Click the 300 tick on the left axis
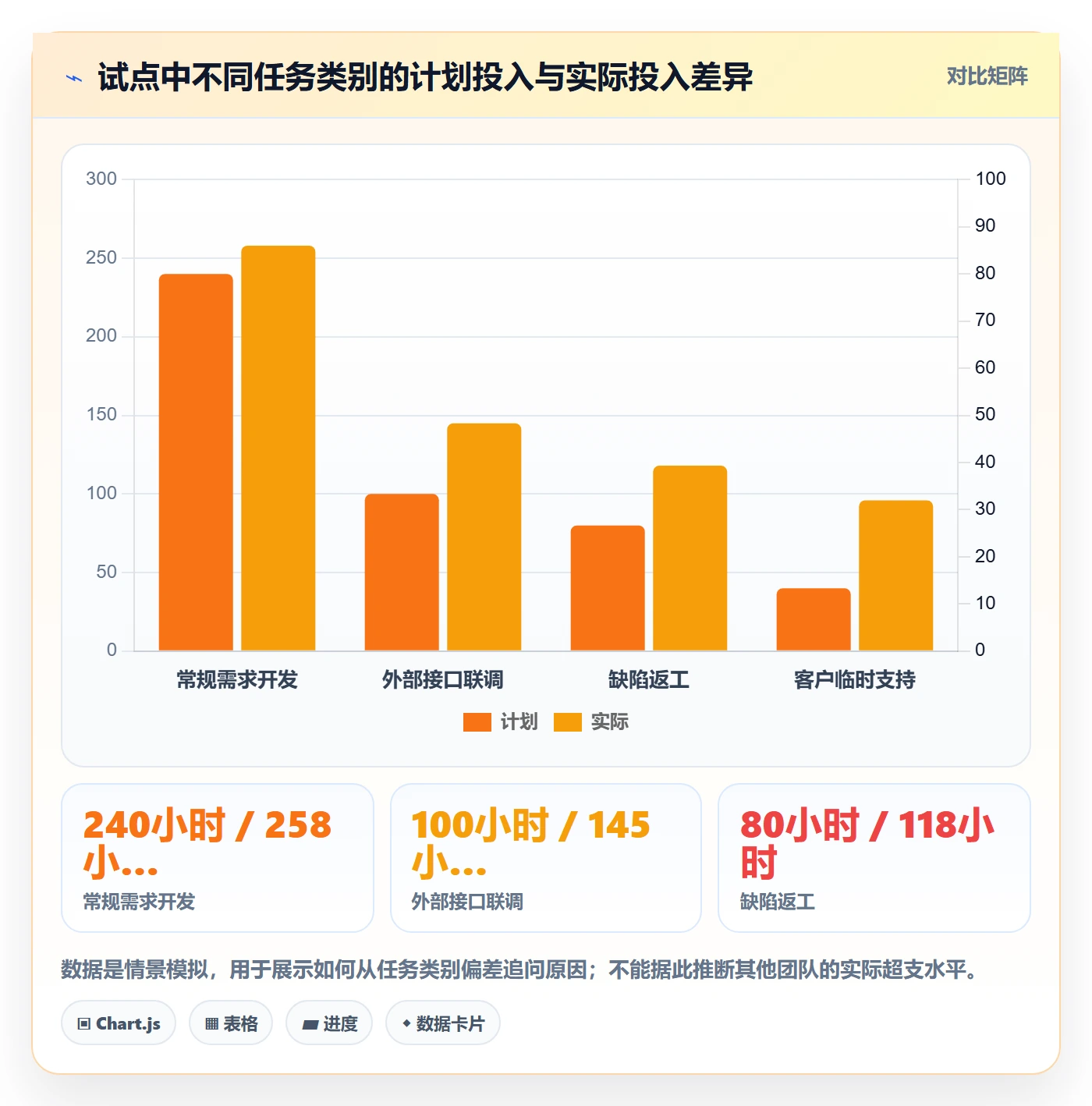This screenshot has height=1106, width=1092. click(x=101, y=179)
